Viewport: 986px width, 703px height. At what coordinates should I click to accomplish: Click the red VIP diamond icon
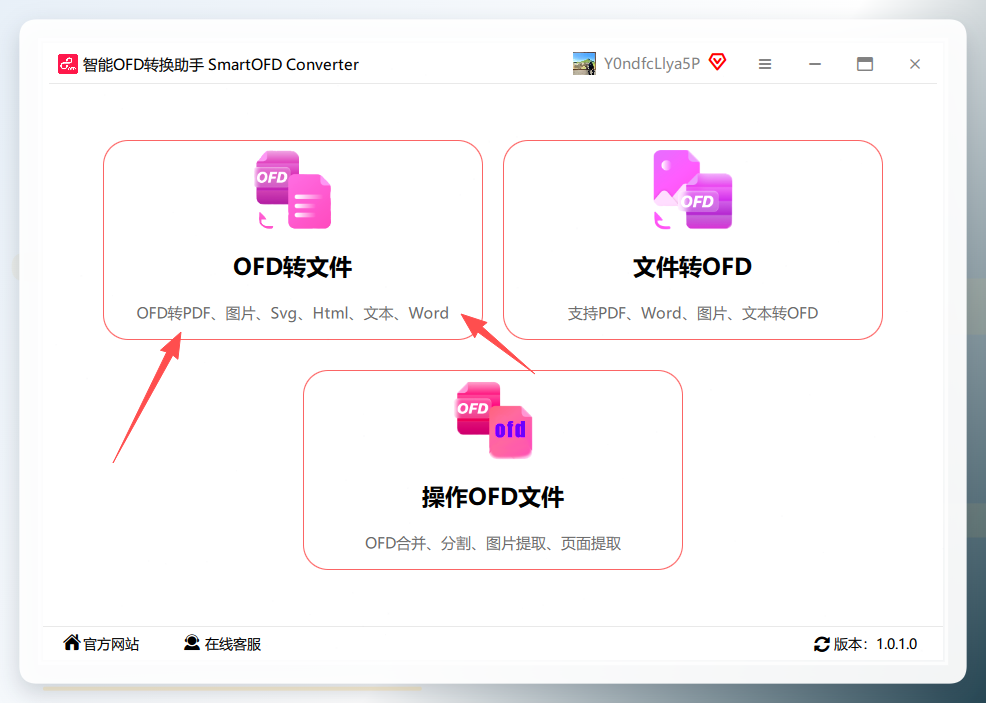(x=717, y=62)
